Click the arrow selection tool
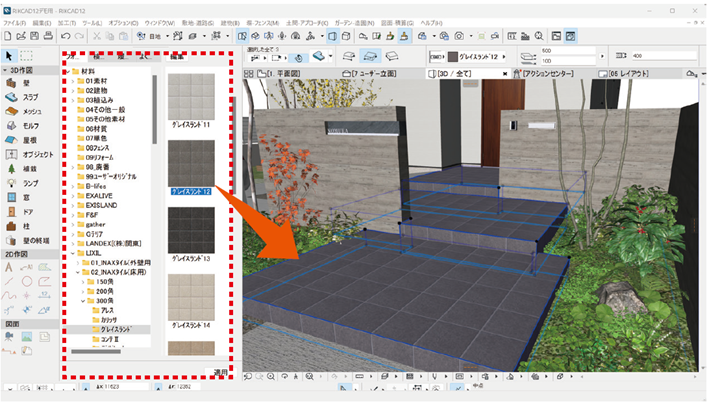 click(10, 56)
